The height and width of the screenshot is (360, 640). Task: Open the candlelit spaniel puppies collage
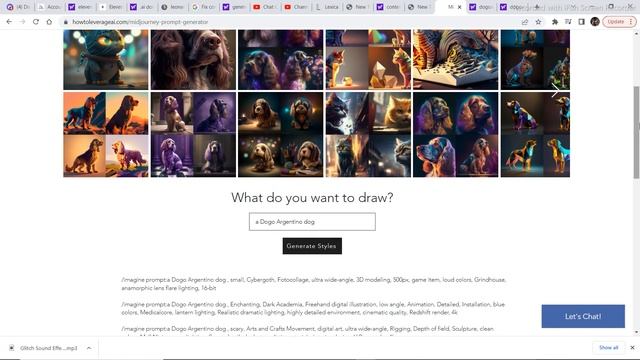click(x=280, y=134)
